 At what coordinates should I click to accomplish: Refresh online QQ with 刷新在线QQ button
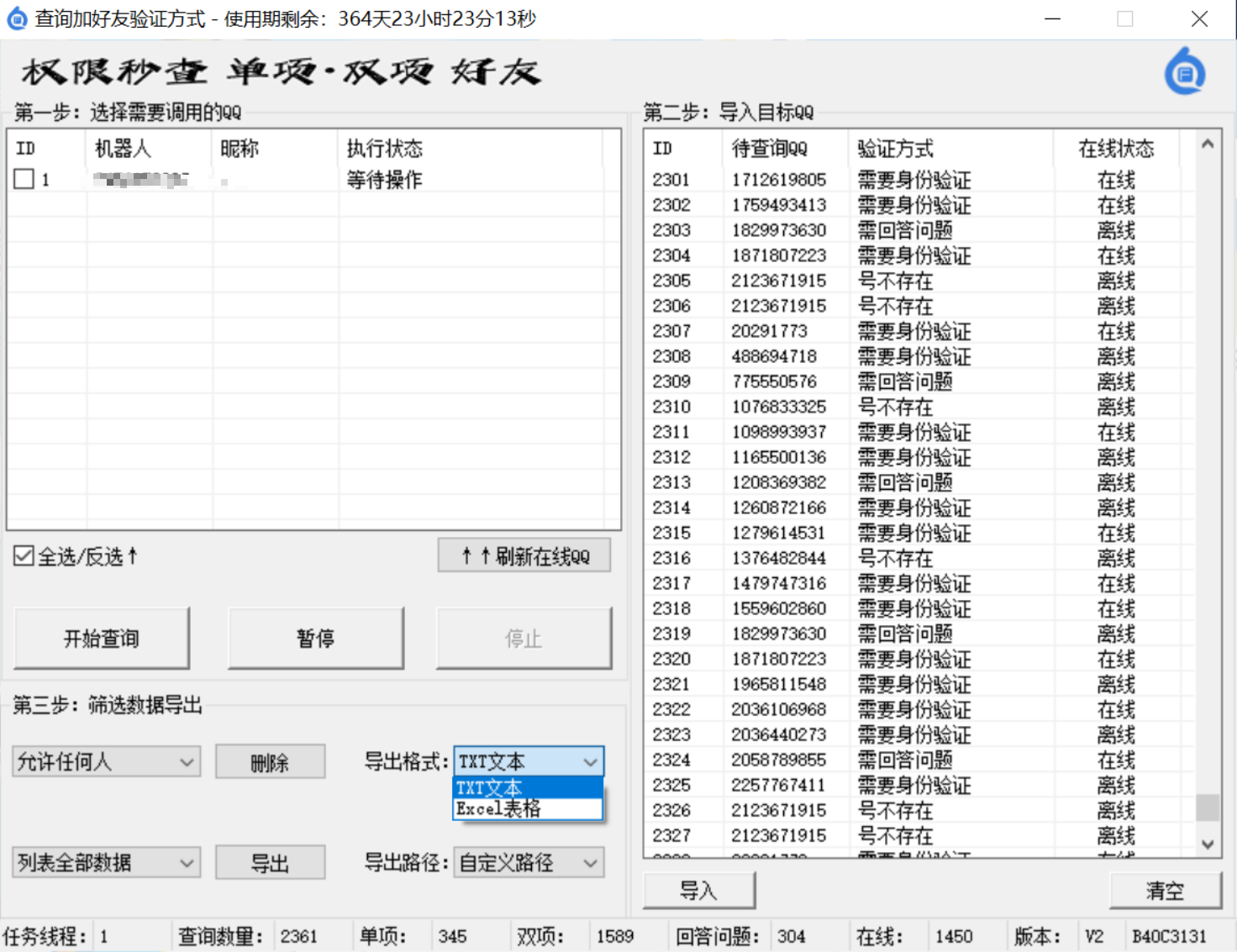point(524,555)
